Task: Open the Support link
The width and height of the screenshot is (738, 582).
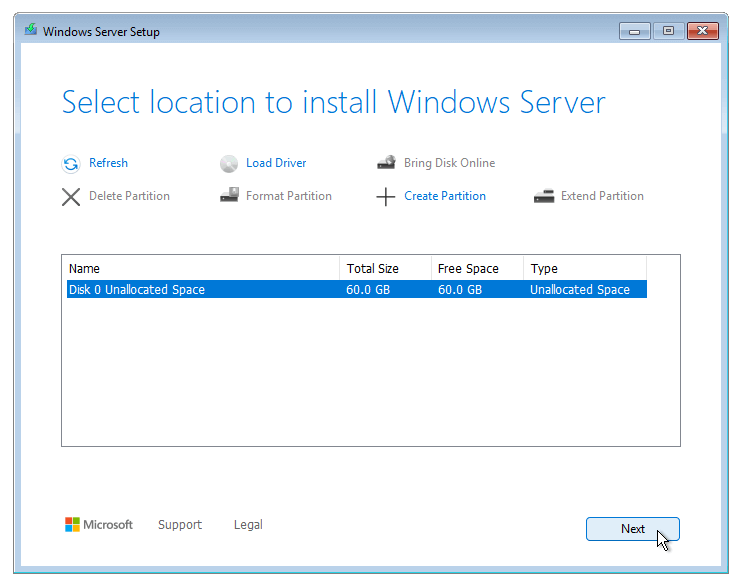Action: click(180, 525)
